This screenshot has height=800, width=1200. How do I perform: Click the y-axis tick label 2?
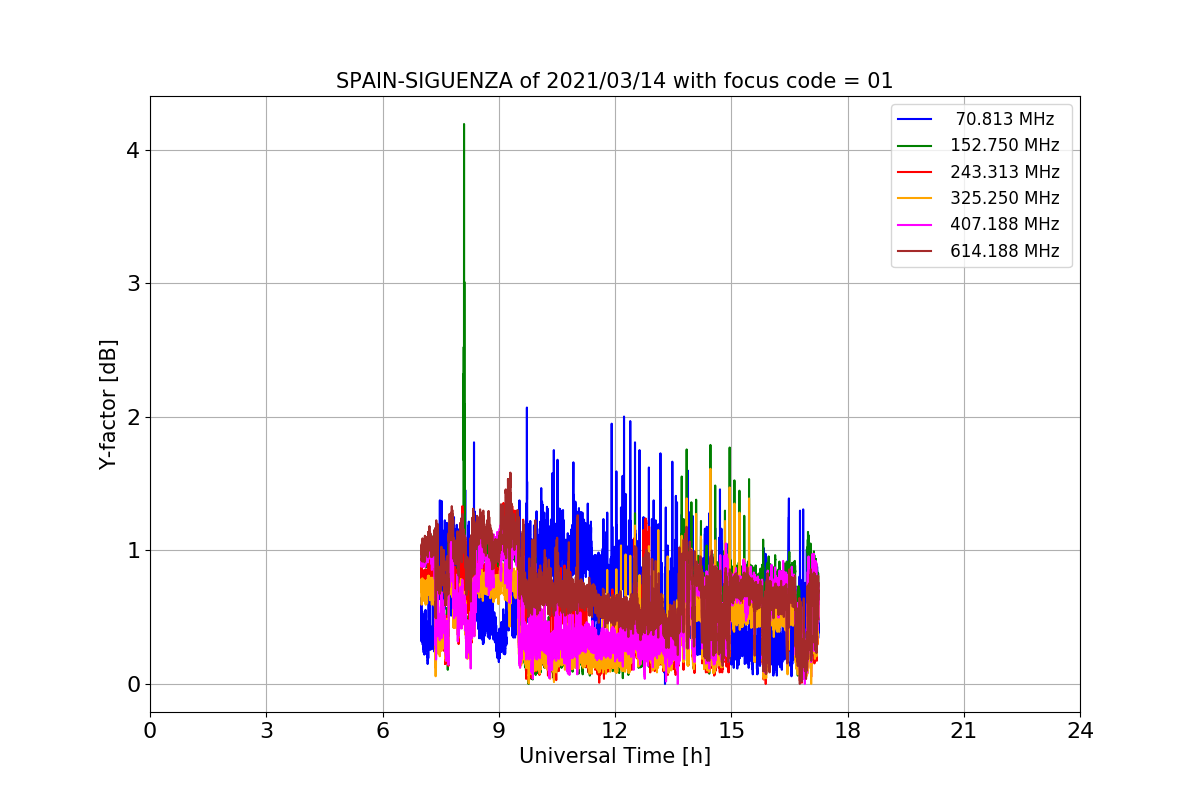point(133,417)
